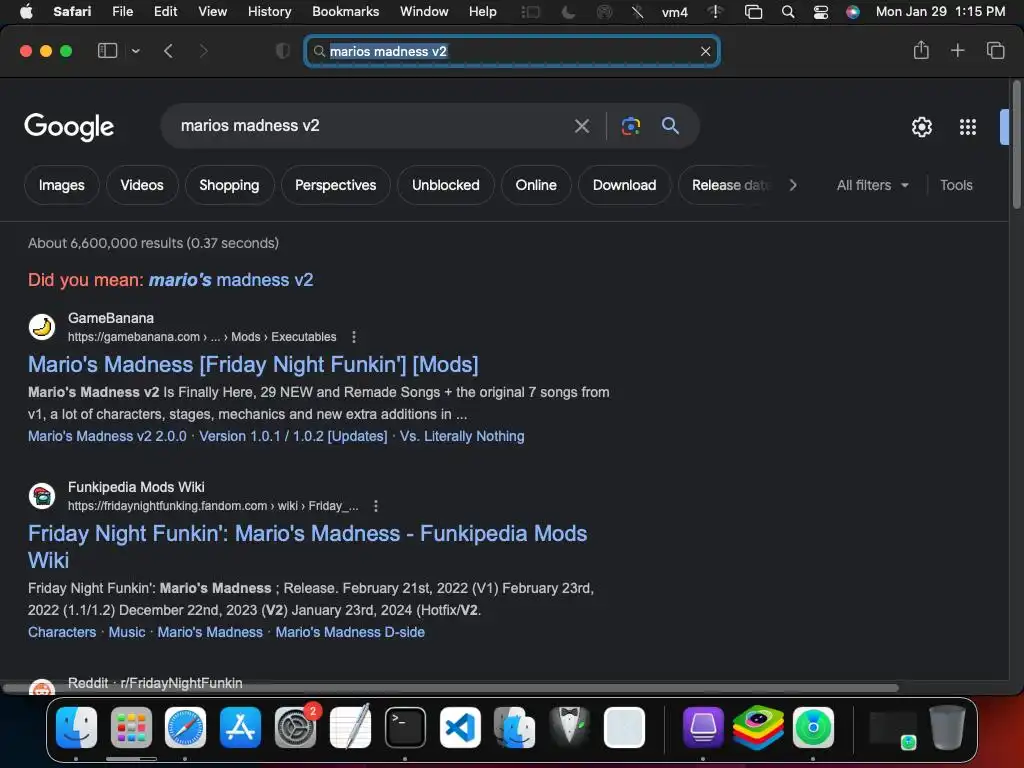1024x768 pixels.
Task: Click the Safari address bar field
Action: point(512,51)
